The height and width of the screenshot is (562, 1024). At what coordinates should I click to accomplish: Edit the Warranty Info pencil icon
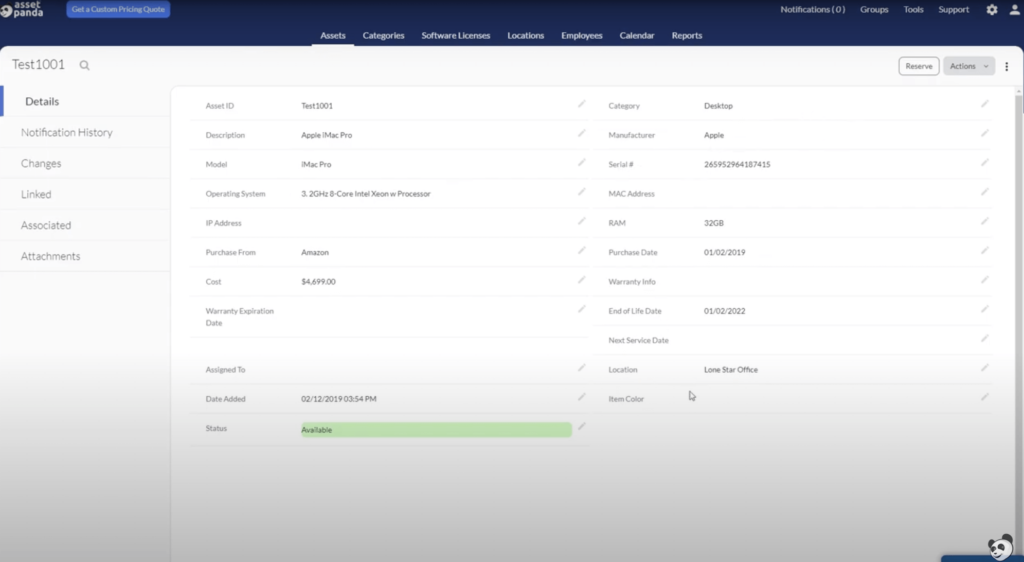click(984, 280)
